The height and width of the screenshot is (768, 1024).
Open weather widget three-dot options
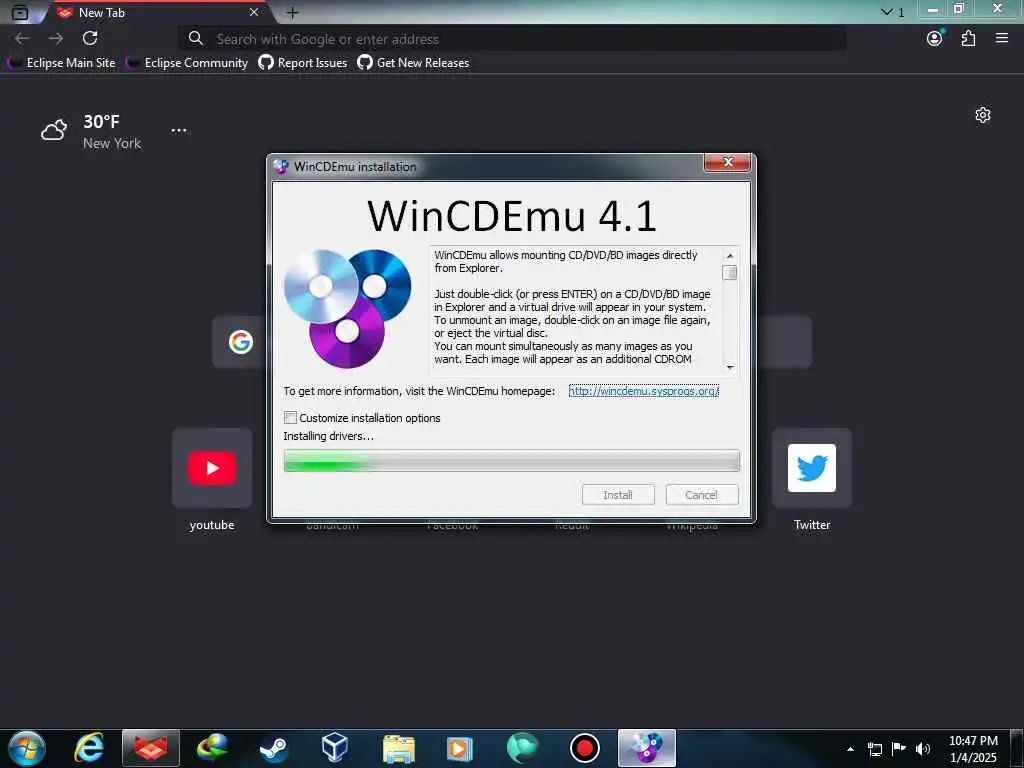coord(179,131)
